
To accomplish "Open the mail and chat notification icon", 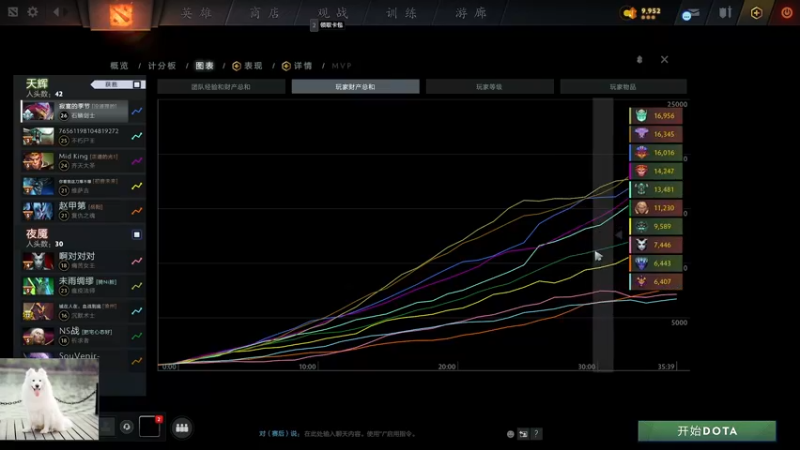I will [x=690, y=14].
